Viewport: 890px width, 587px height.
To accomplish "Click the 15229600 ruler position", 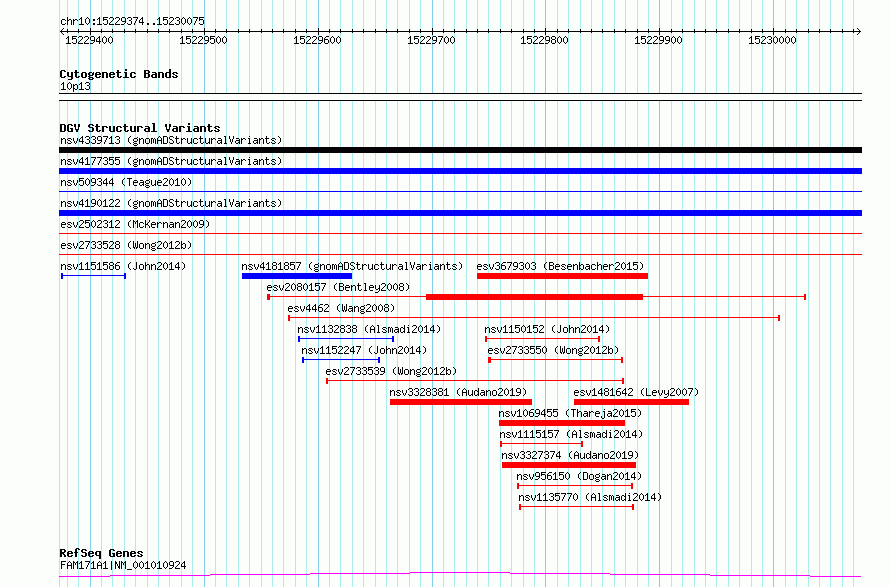I will coord(317,40).
